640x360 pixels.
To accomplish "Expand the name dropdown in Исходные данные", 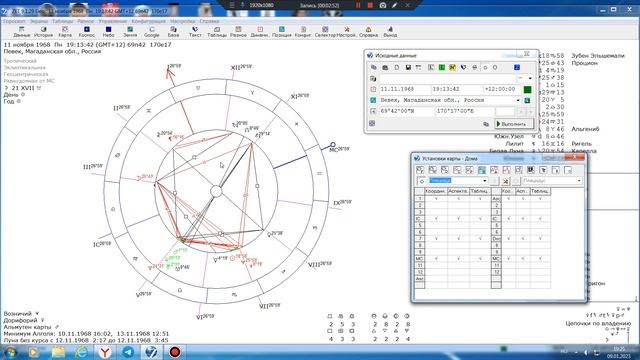I will tap(530, 78).
